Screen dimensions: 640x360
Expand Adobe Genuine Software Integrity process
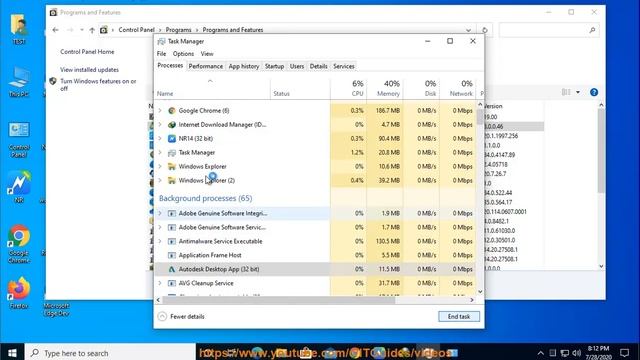click(x=160, y=213)
